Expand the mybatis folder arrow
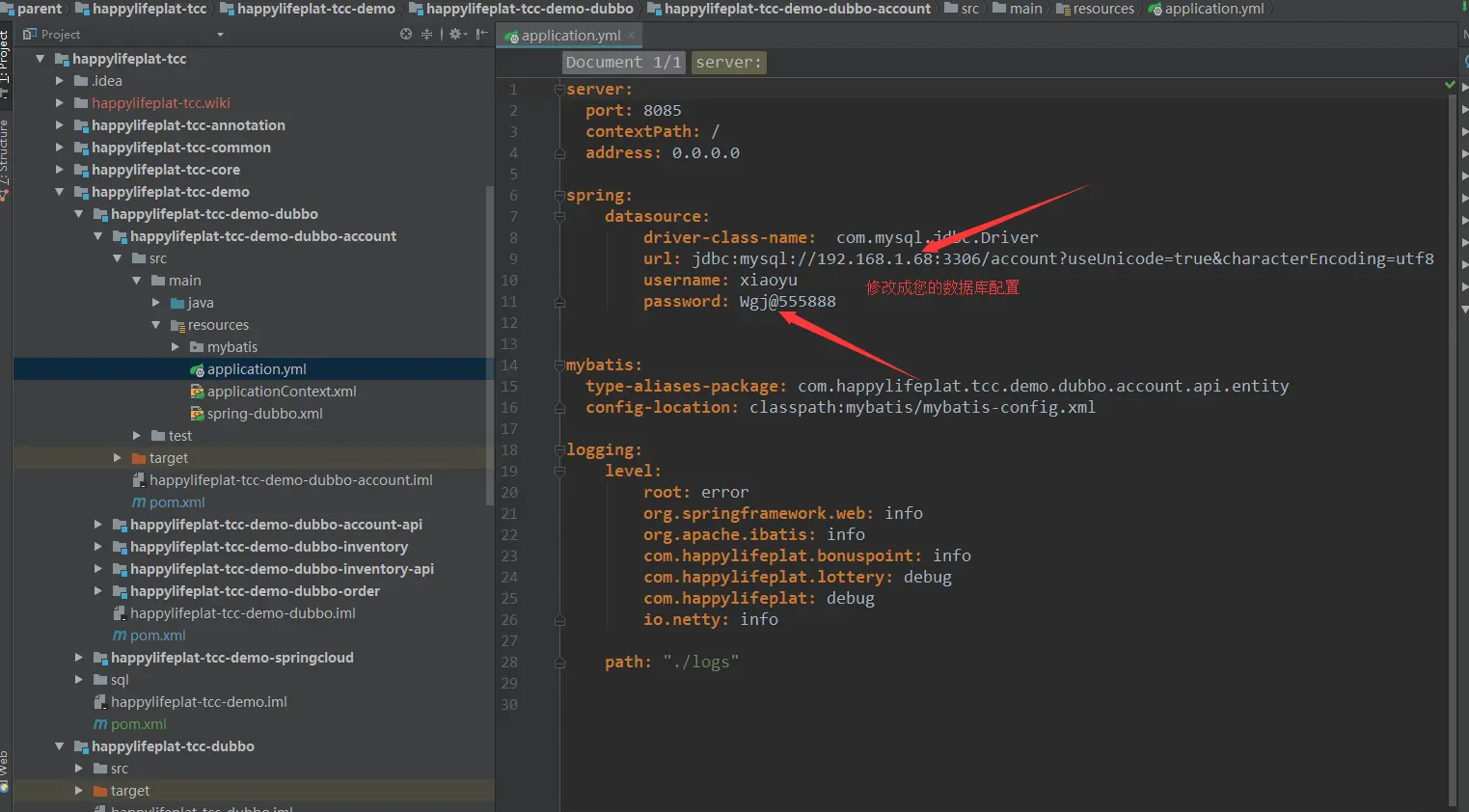 pos(176,347)
